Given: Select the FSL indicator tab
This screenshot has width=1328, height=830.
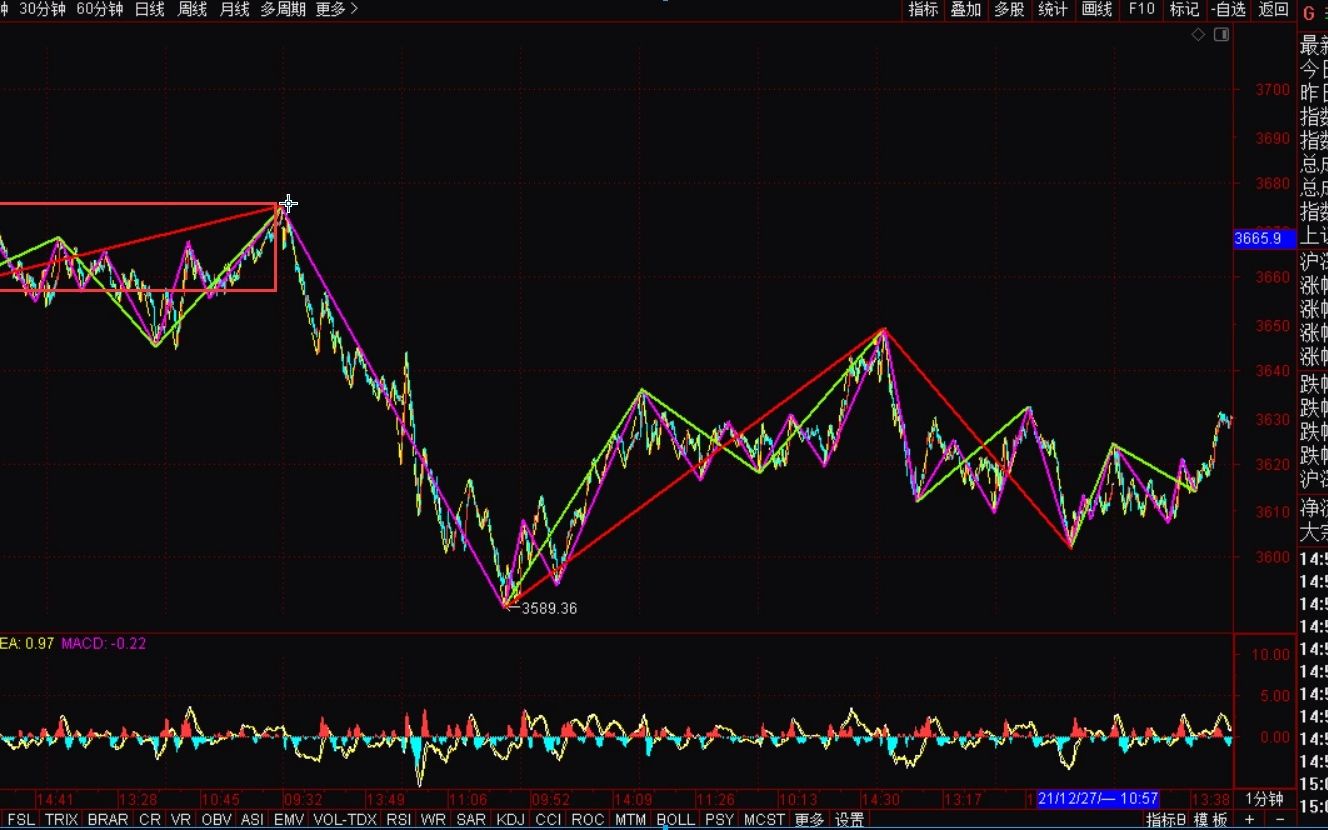Looking at the screenshot, I should coord(21,820).
